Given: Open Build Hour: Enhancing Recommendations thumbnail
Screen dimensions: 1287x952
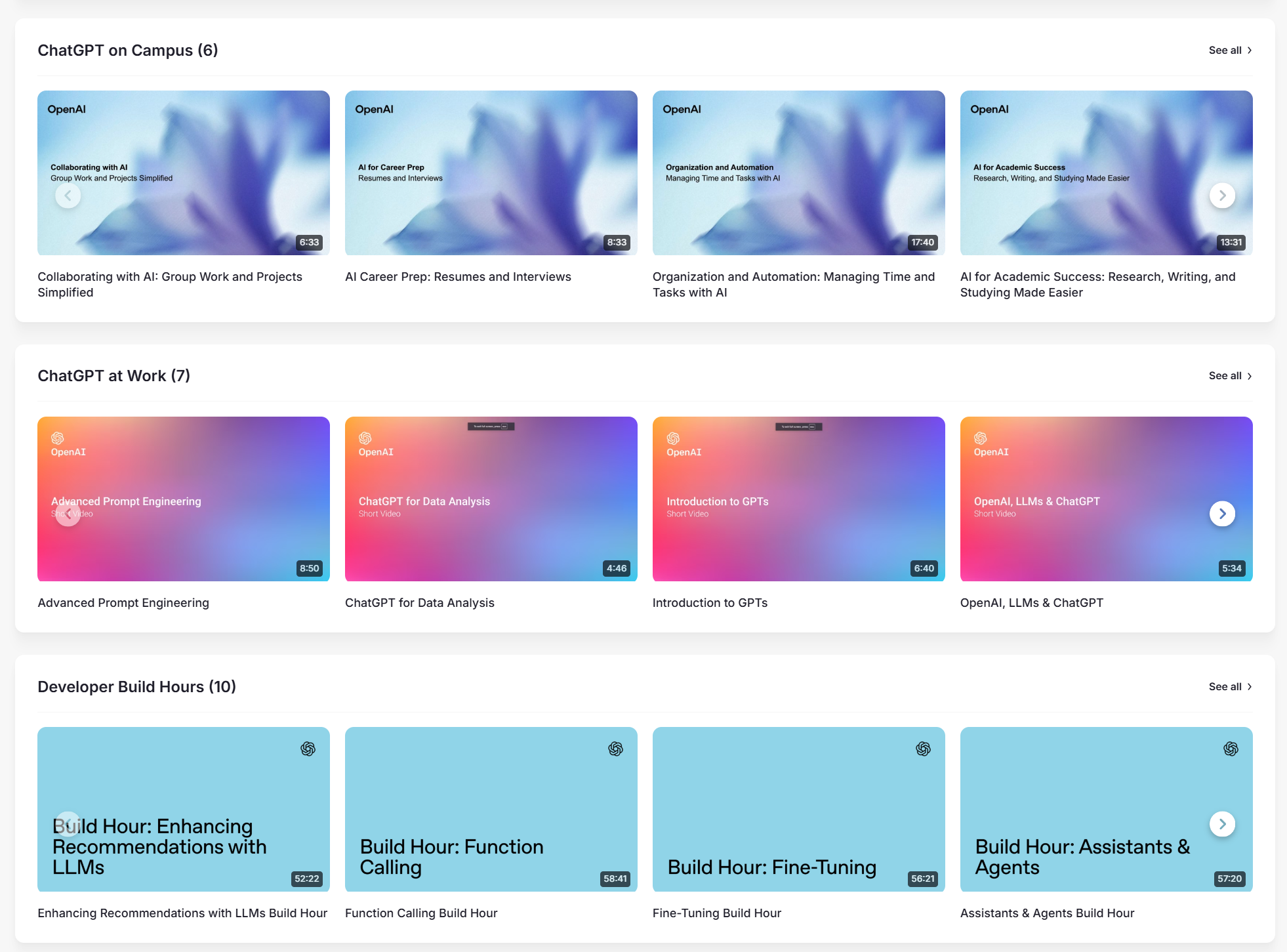Looking at the screenshot, I should pyautogui.click(x=184, y=809).
